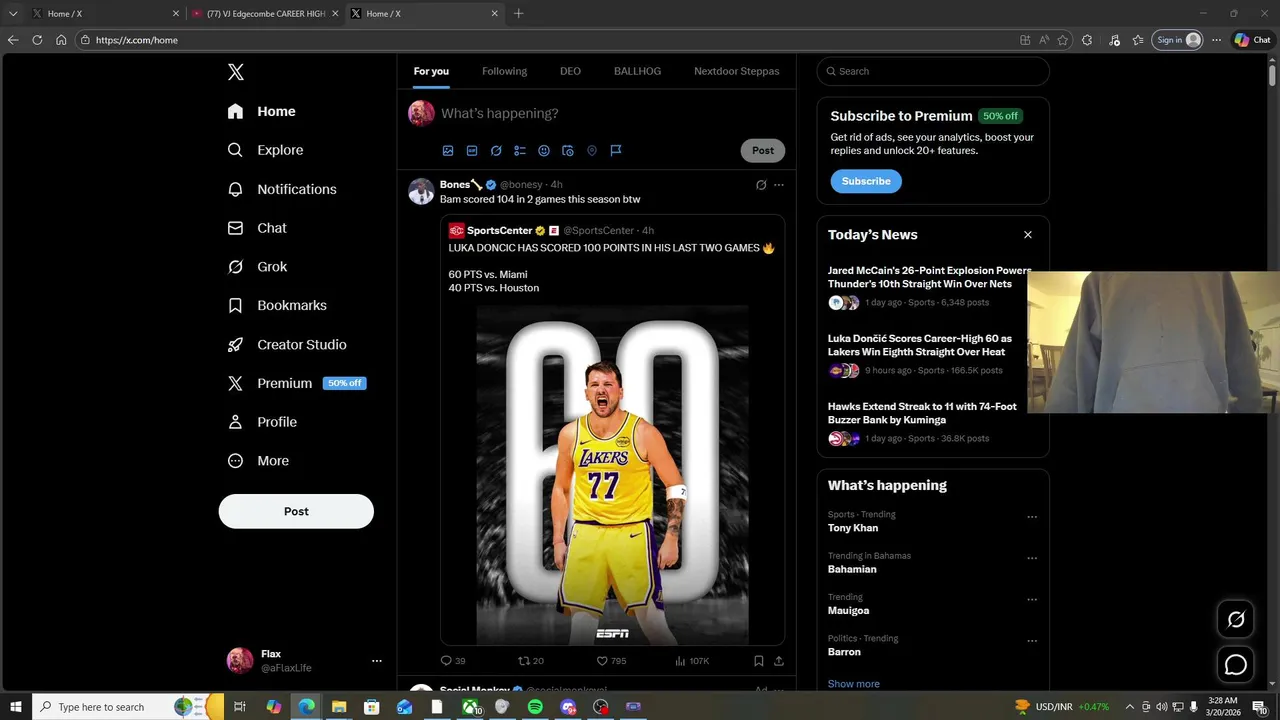Viewport: 1280px width, 720px height.
Task: Switch to the For you tab
Action: [431, 71]
